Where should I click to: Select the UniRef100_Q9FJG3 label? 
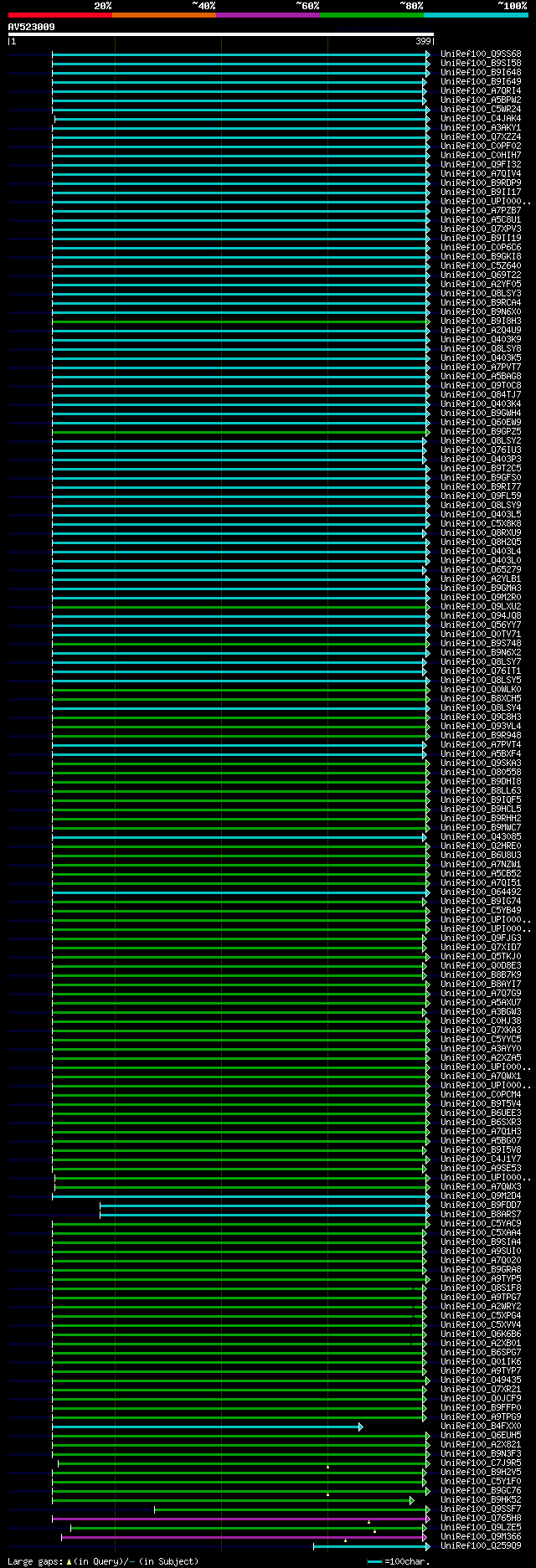(x=481, y=938)
